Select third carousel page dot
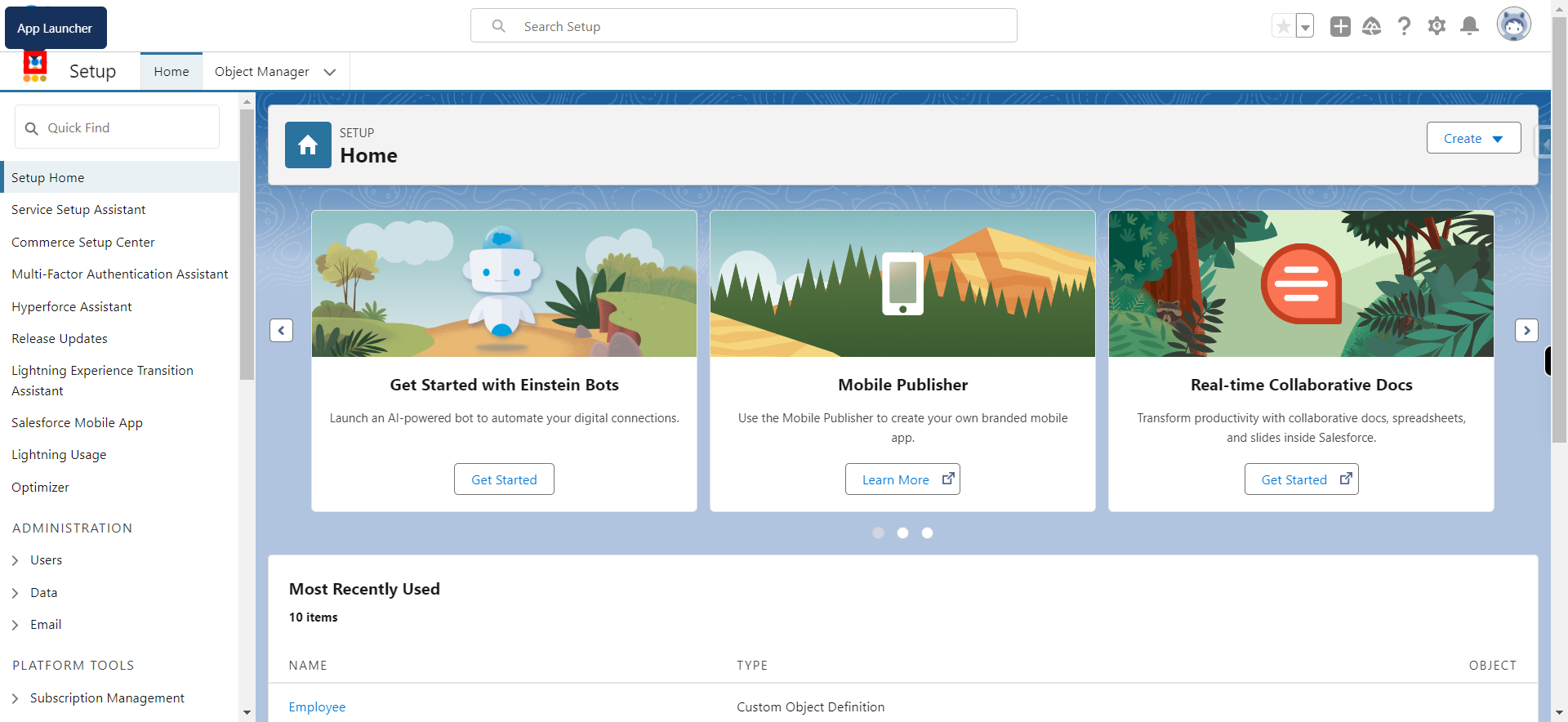This screenshot has height=722, width=1568. [927, 533]
